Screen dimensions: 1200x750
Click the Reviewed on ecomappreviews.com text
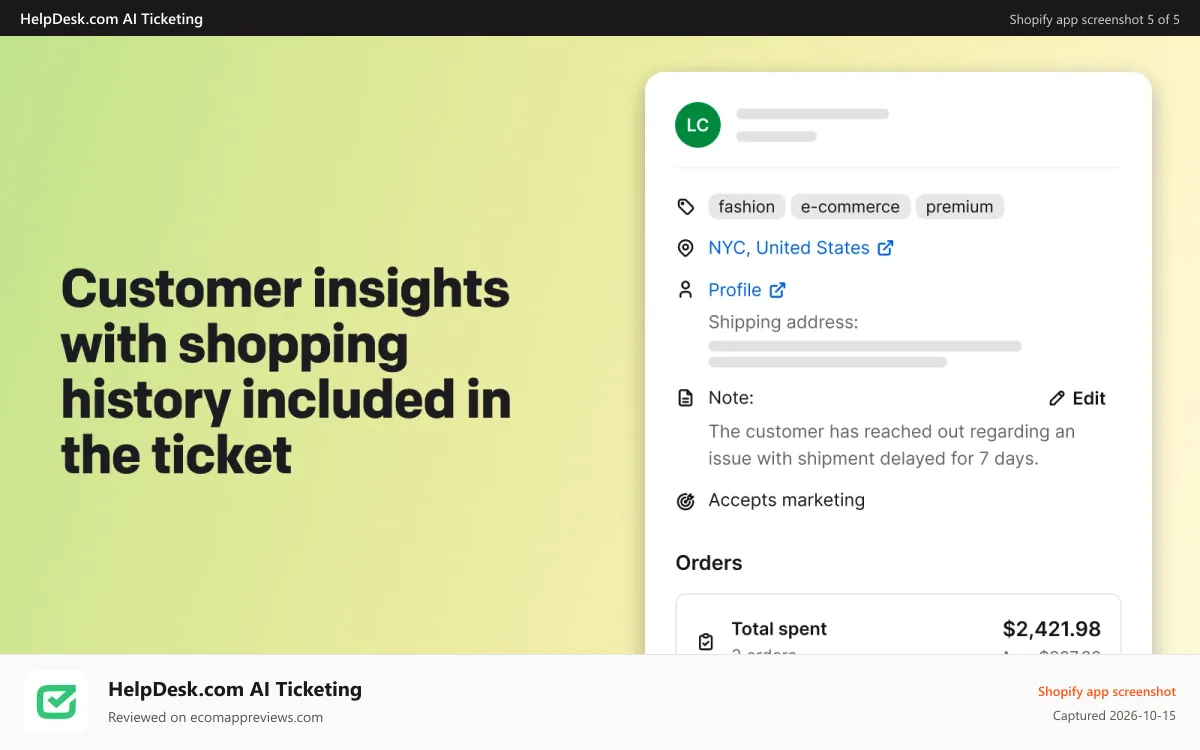(x=216, y=717)
